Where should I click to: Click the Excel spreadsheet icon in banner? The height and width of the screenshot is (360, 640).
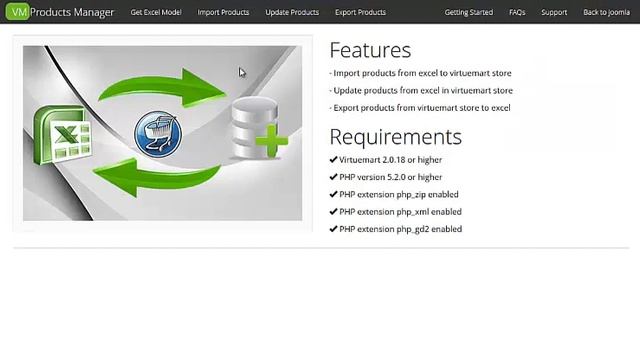tap(62, 135)
